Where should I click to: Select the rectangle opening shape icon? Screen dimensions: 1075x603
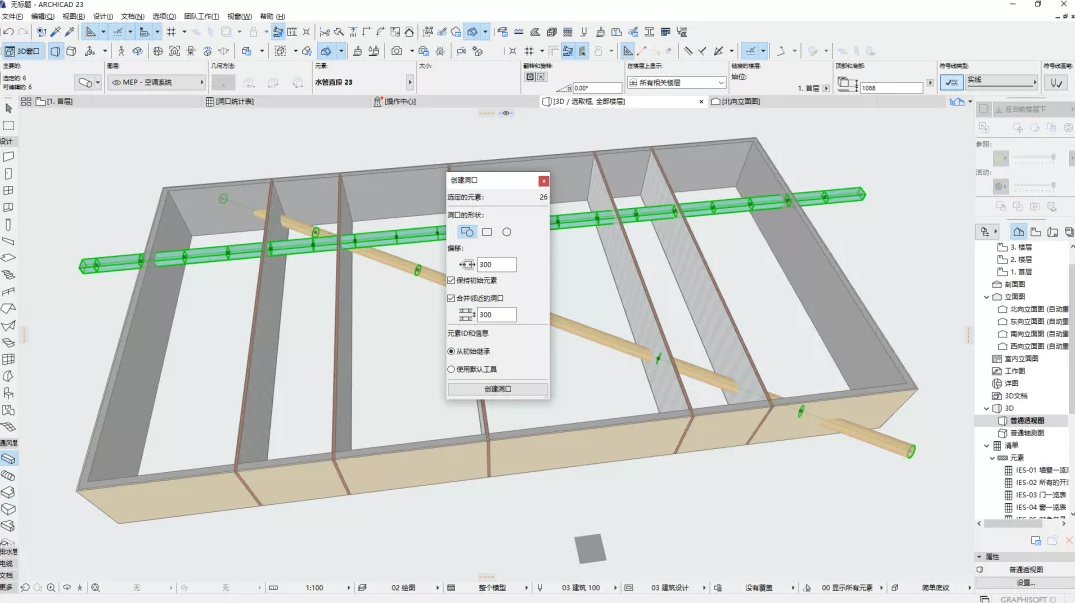pyautogui.click(x=487, y=232)
